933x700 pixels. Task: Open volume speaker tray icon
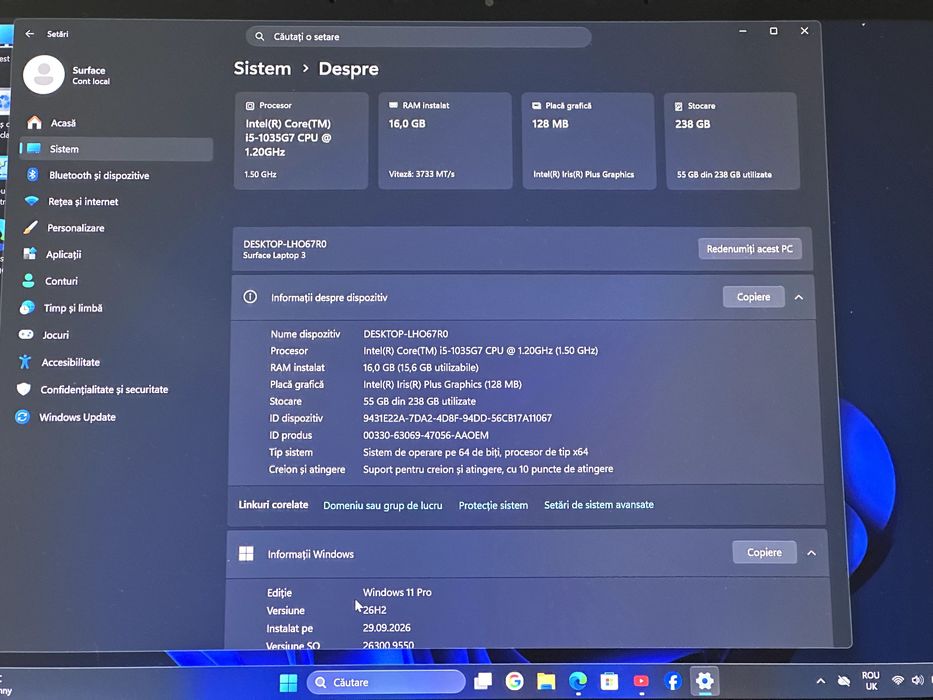(x=917, y=680)
